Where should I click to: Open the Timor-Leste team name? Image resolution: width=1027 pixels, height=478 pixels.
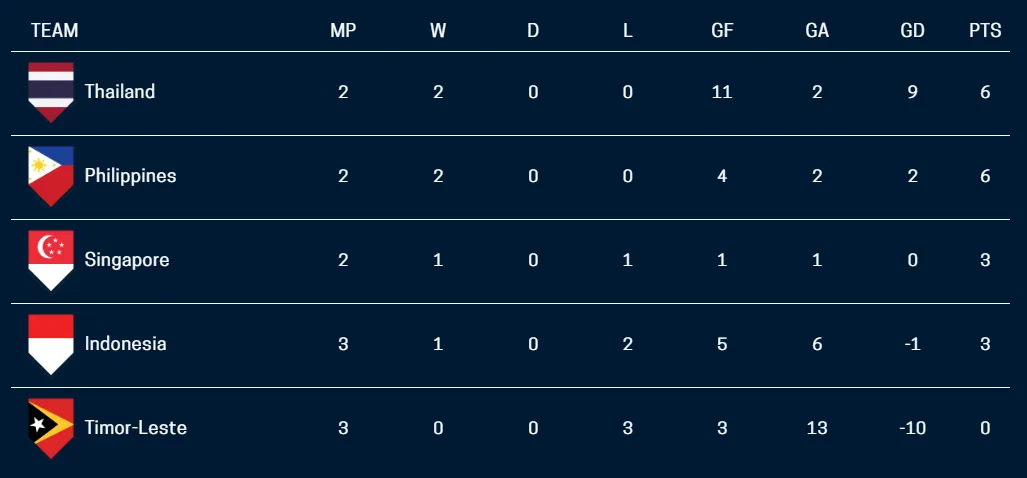[136, 428]
